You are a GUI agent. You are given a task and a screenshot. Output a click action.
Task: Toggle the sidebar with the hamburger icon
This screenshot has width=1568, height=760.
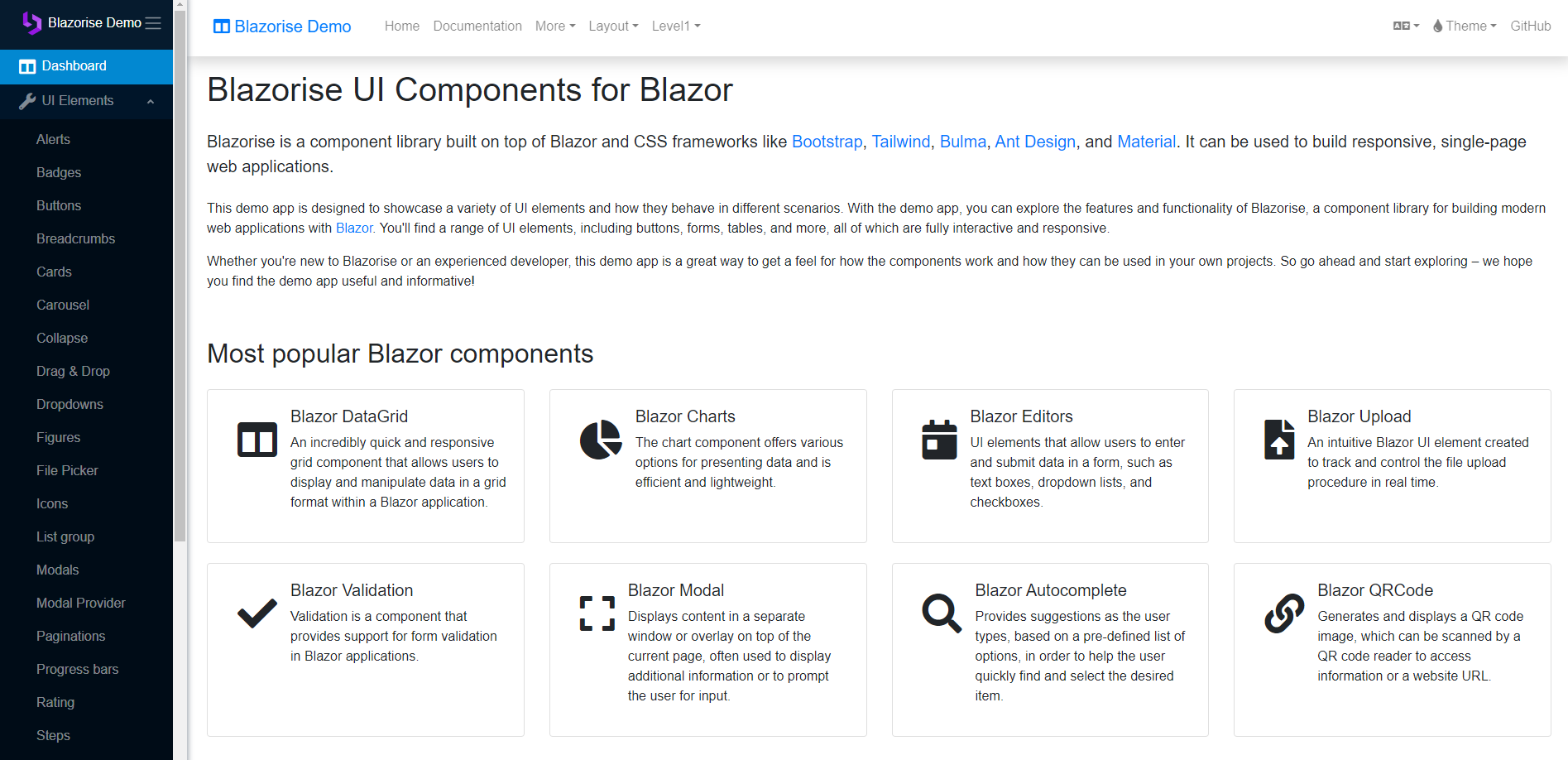point(152,23)
